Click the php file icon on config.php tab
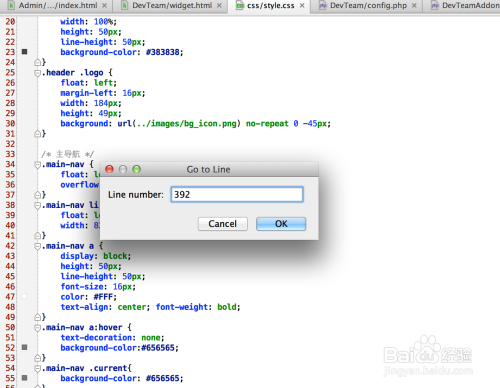The image size is (500, 388). point(322,6)
